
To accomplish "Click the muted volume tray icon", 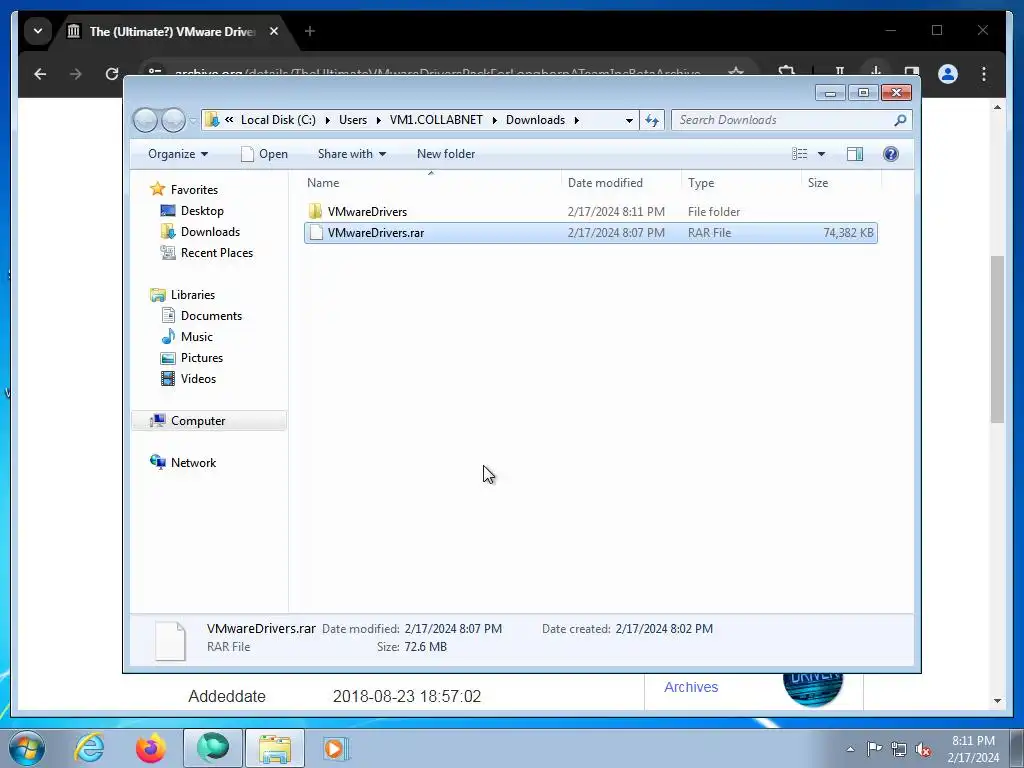I will [923, 749].
